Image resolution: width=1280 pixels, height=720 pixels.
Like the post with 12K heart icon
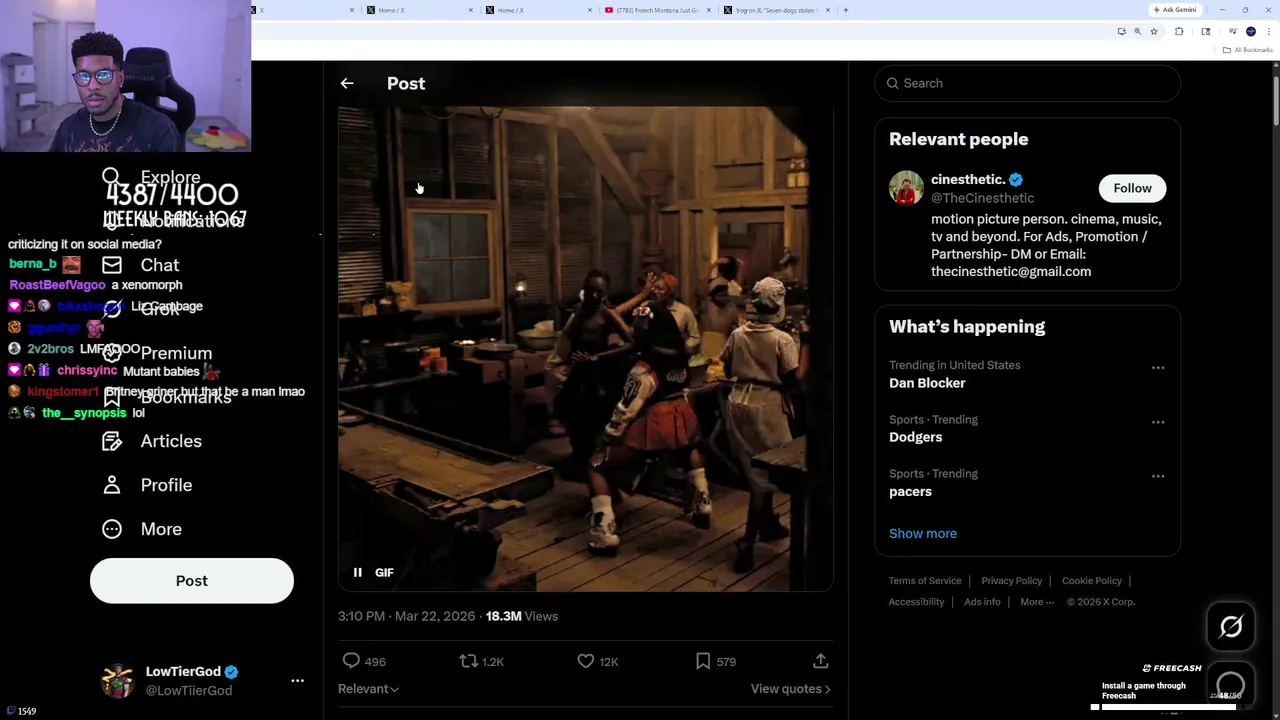586,661
